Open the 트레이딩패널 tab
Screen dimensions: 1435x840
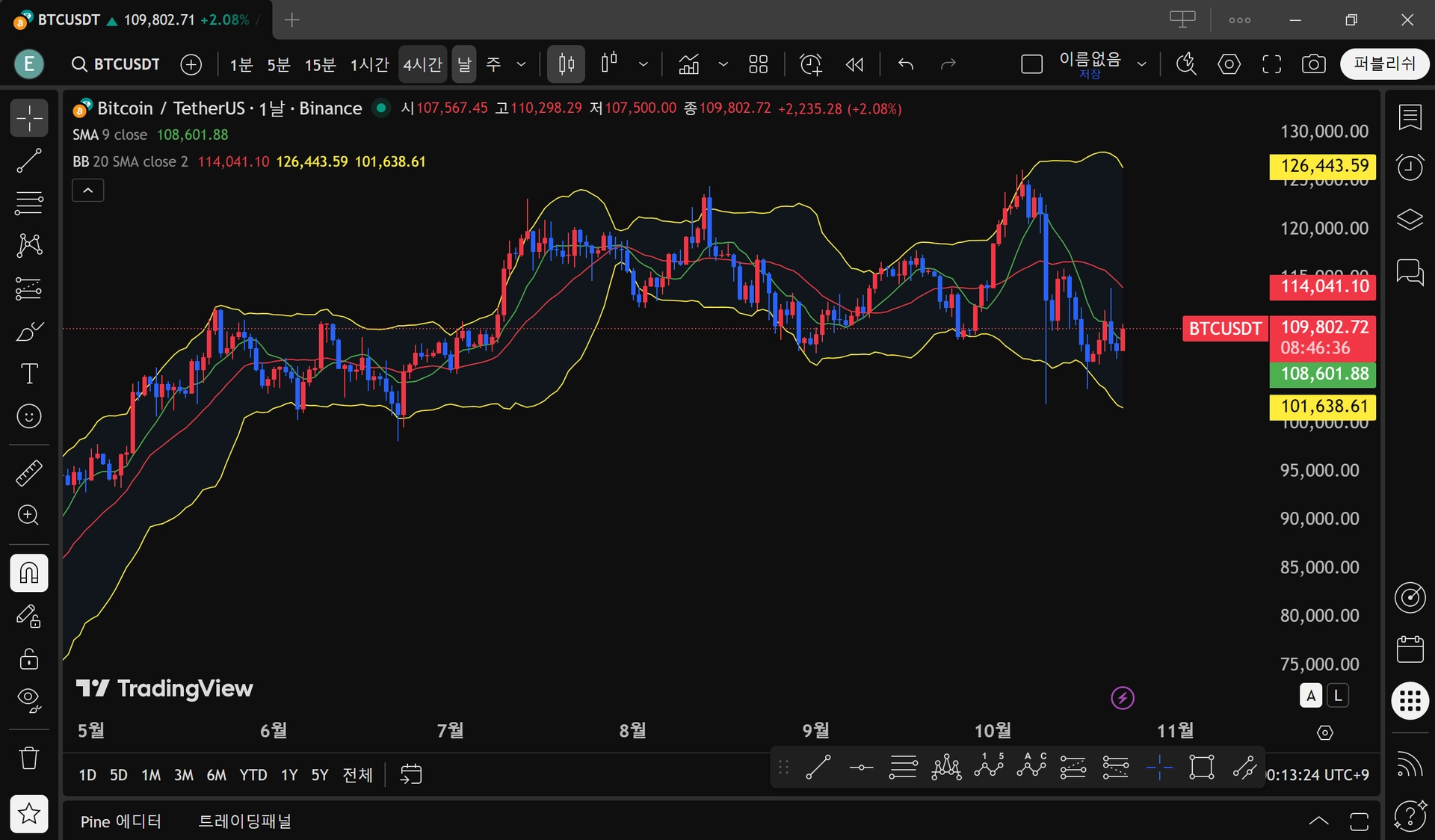tap(244, 821)
